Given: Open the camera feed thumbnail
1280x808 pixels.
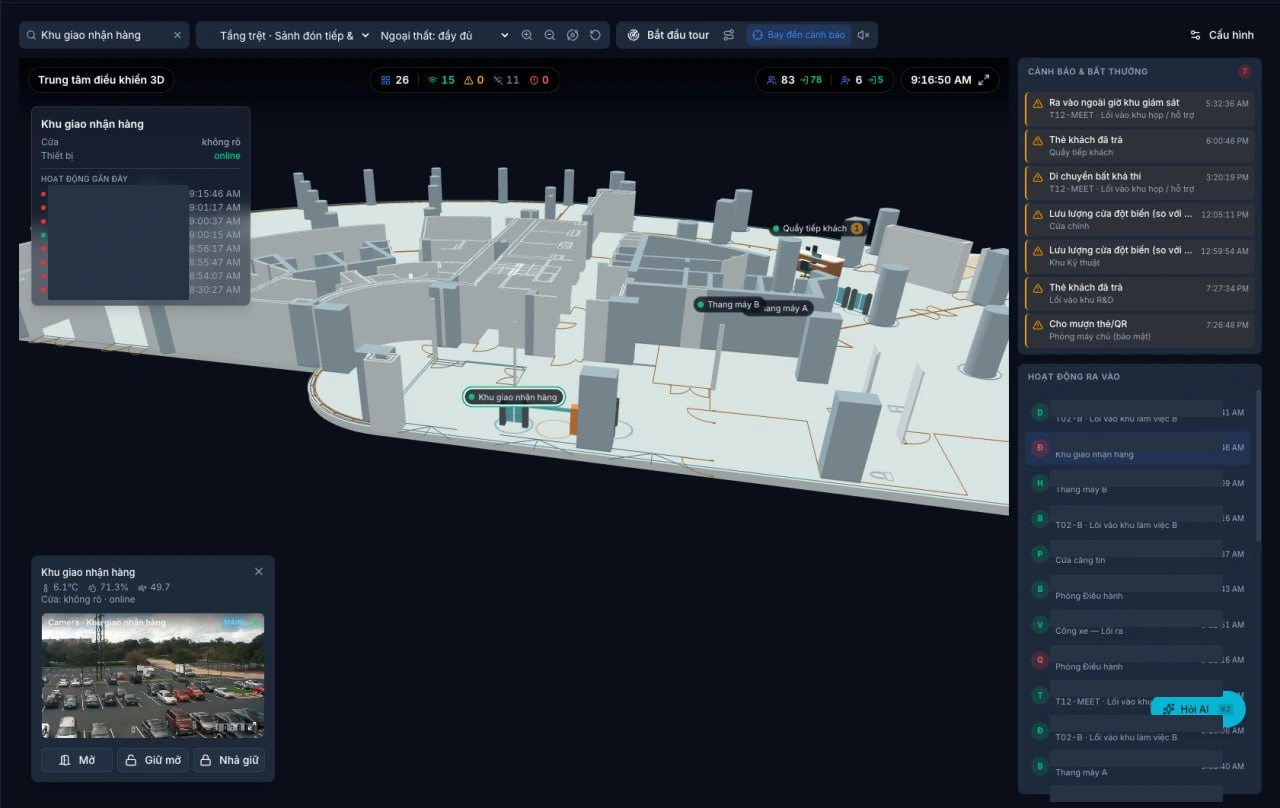Looking at the screenshot, I should (153, 676).
